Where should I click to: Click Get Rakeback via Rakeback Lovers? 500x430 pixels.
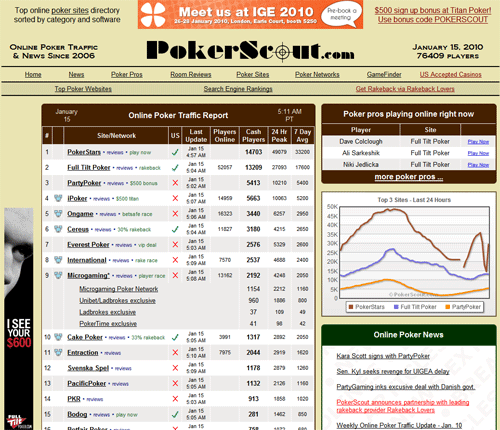pyautogui.click(x=405, y=89)
